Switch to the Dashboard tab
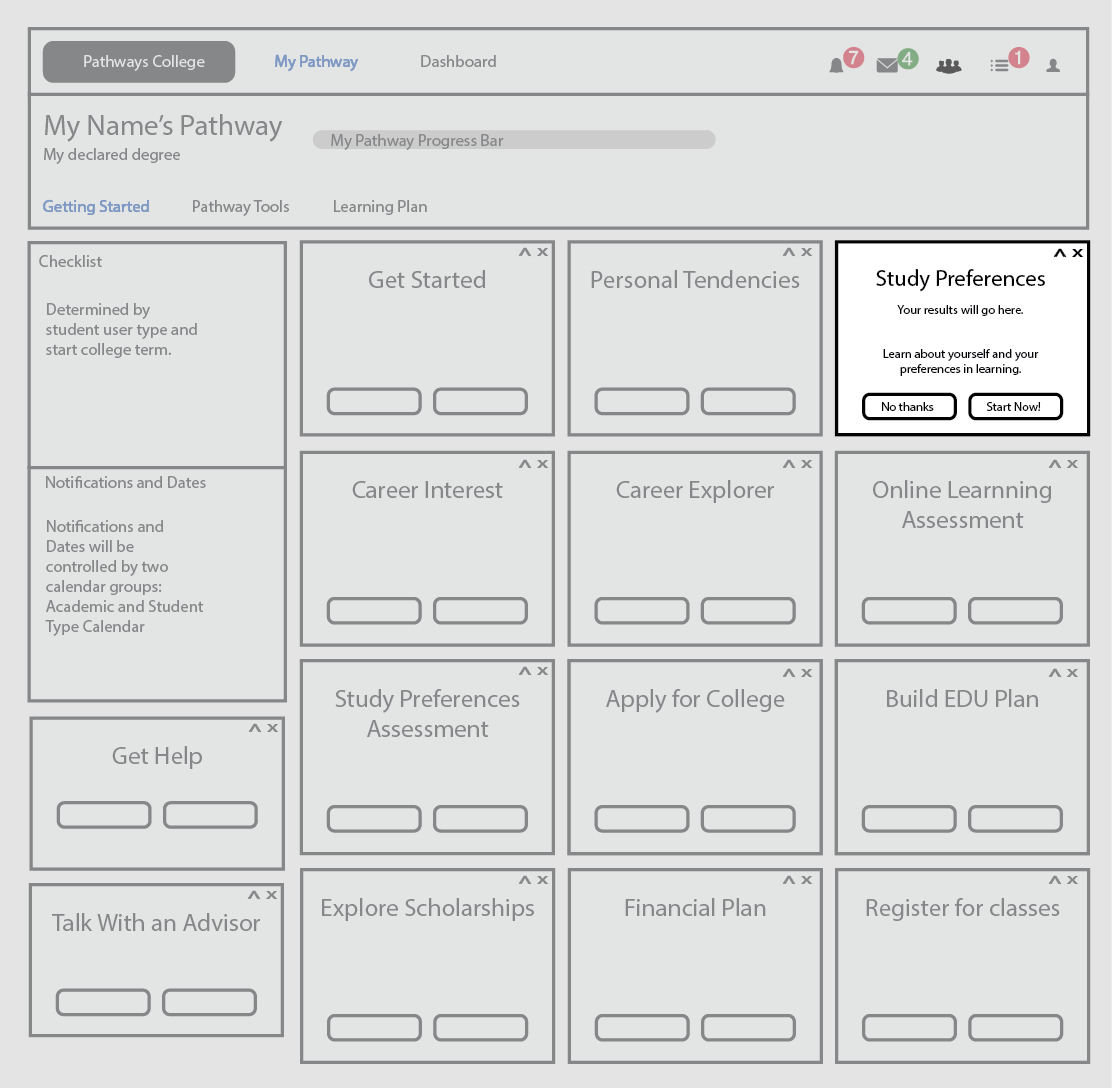The width and height of the screenshot is (1113, 1088). point(458,61)
